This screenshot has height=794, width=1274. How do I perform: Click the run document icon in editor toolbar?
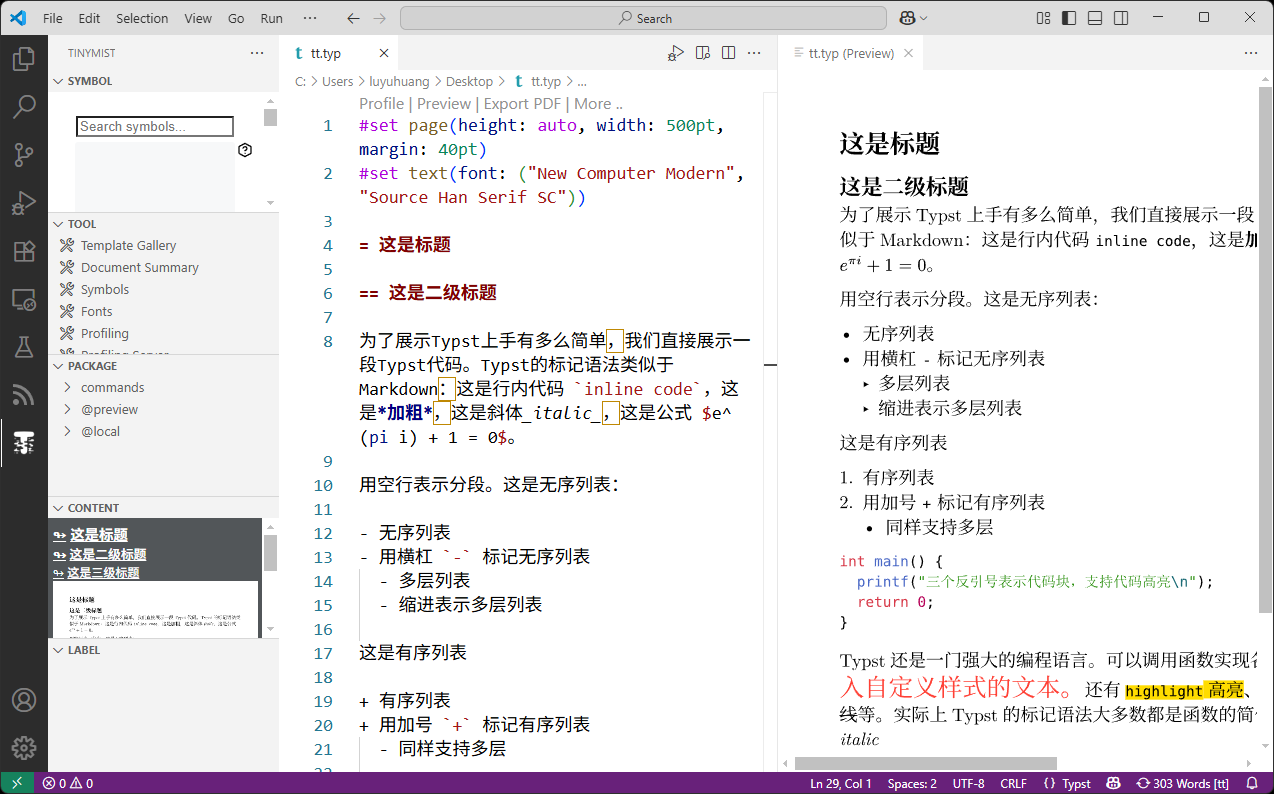coord(677,53)
